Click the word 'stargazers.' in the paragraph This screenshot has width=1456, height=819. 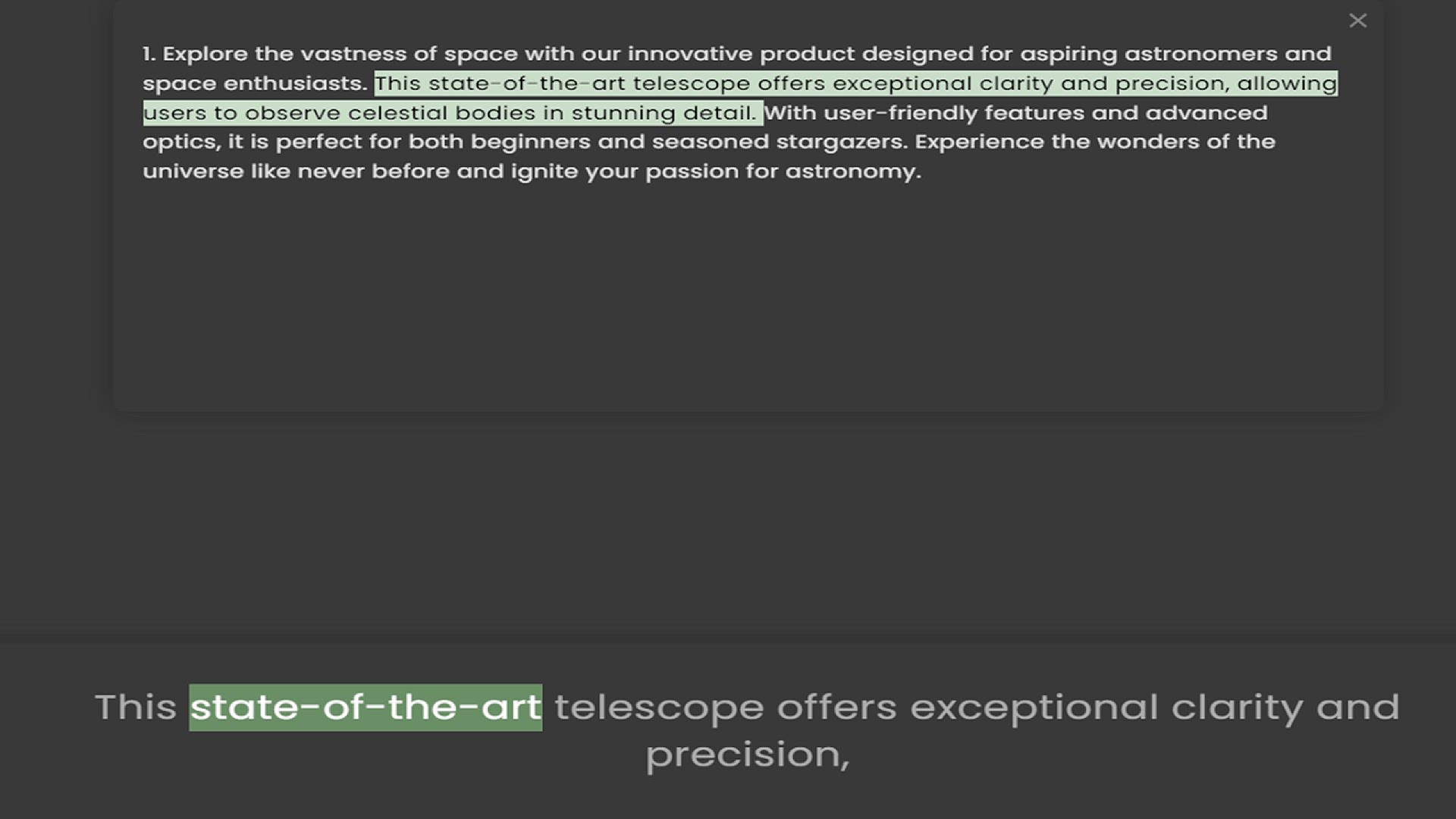coord(841,142)
